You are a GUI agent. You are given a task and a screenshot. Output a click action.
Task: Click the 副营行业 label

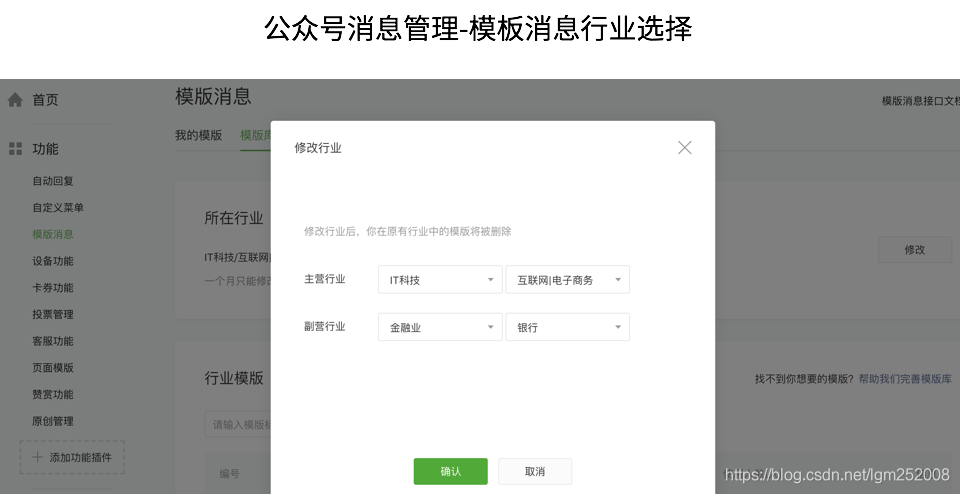click(x=324, y=326)
